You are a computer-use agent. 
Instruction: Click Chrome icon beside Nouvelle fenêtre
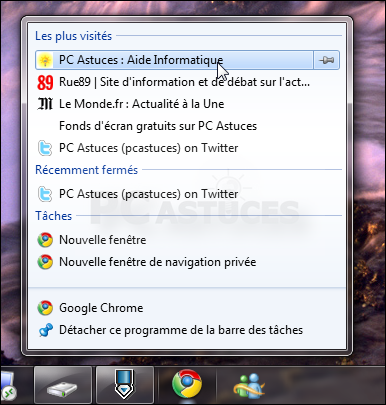[x=45, y=240]
